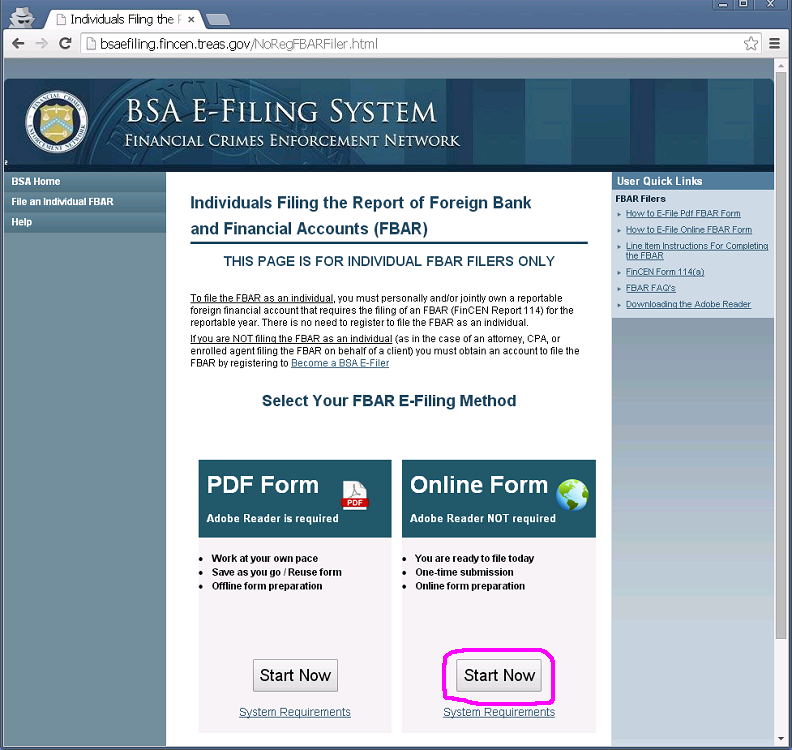Start Now under Online Form
Screen dimensions: 792x750
tap(499, 675)
